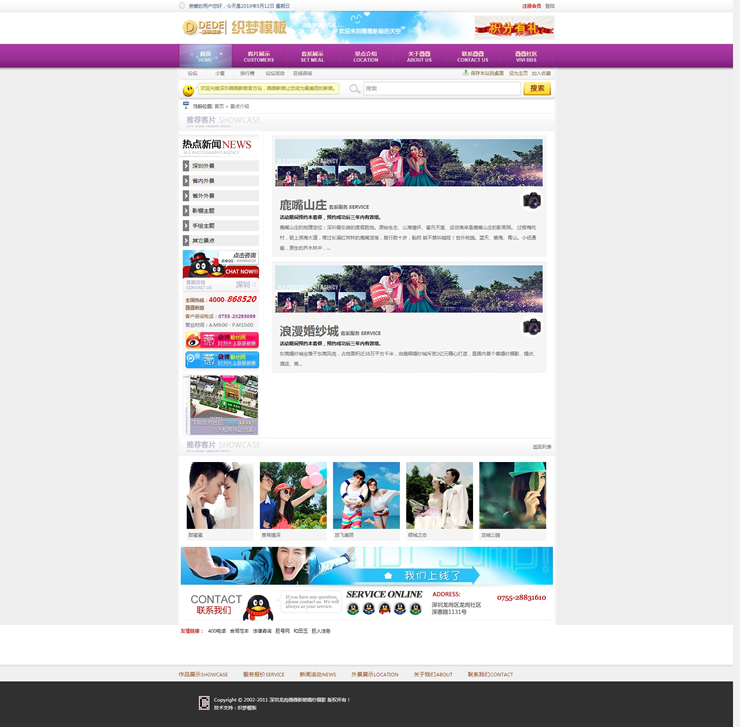Go to the CONTACT US navigation tab
Image resolution: width=740 pixels, height=727 pixels.
473,56
